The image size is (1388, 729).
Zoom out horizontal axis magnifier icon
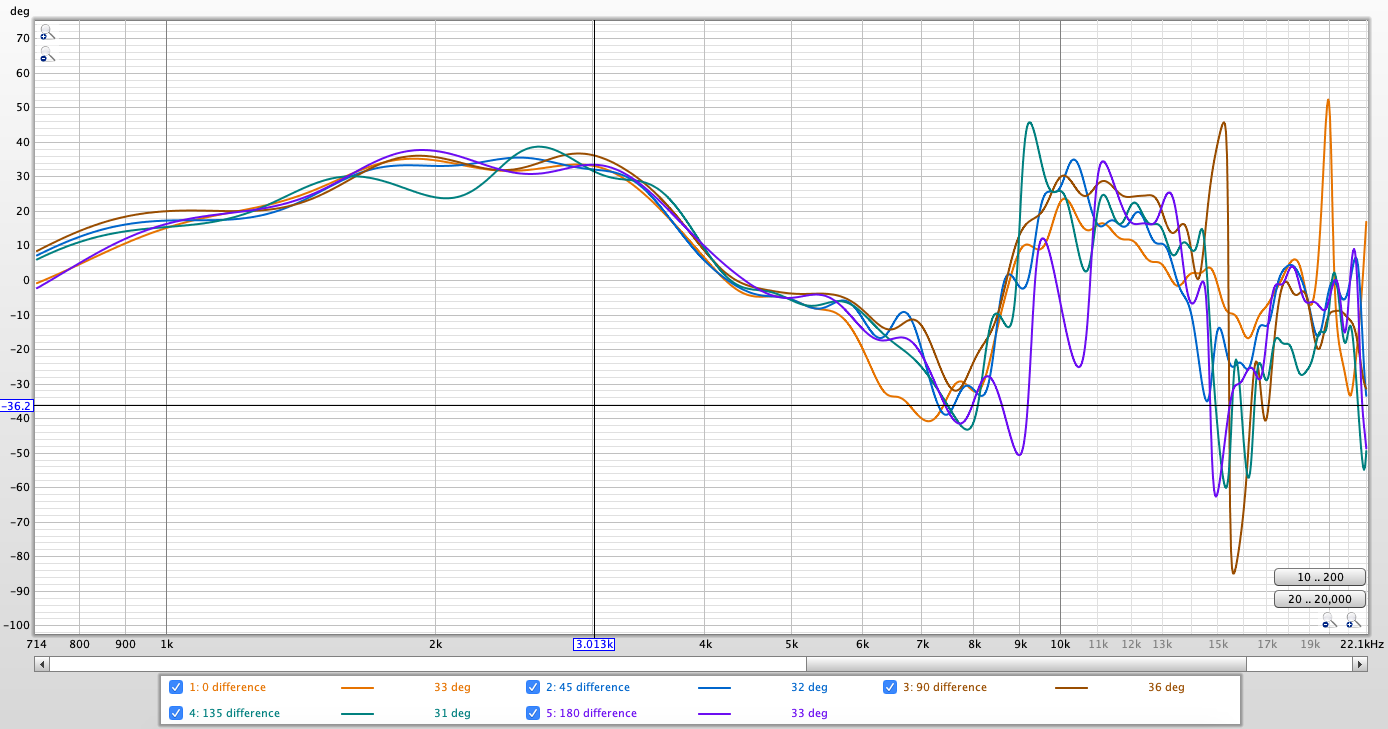[x=1328, y=621]
